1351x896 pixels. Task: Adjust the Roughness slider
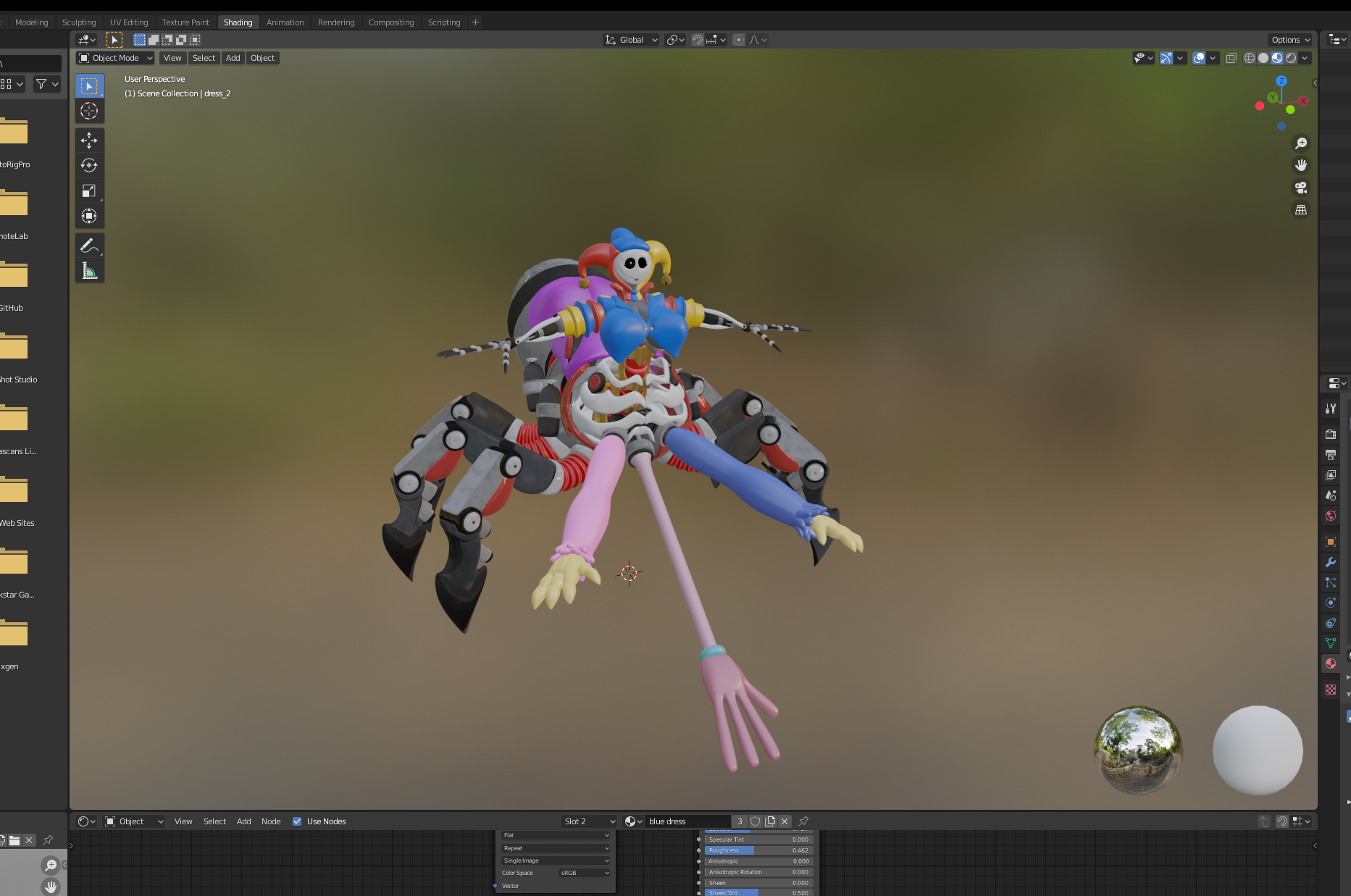click(x=758, y=850)
